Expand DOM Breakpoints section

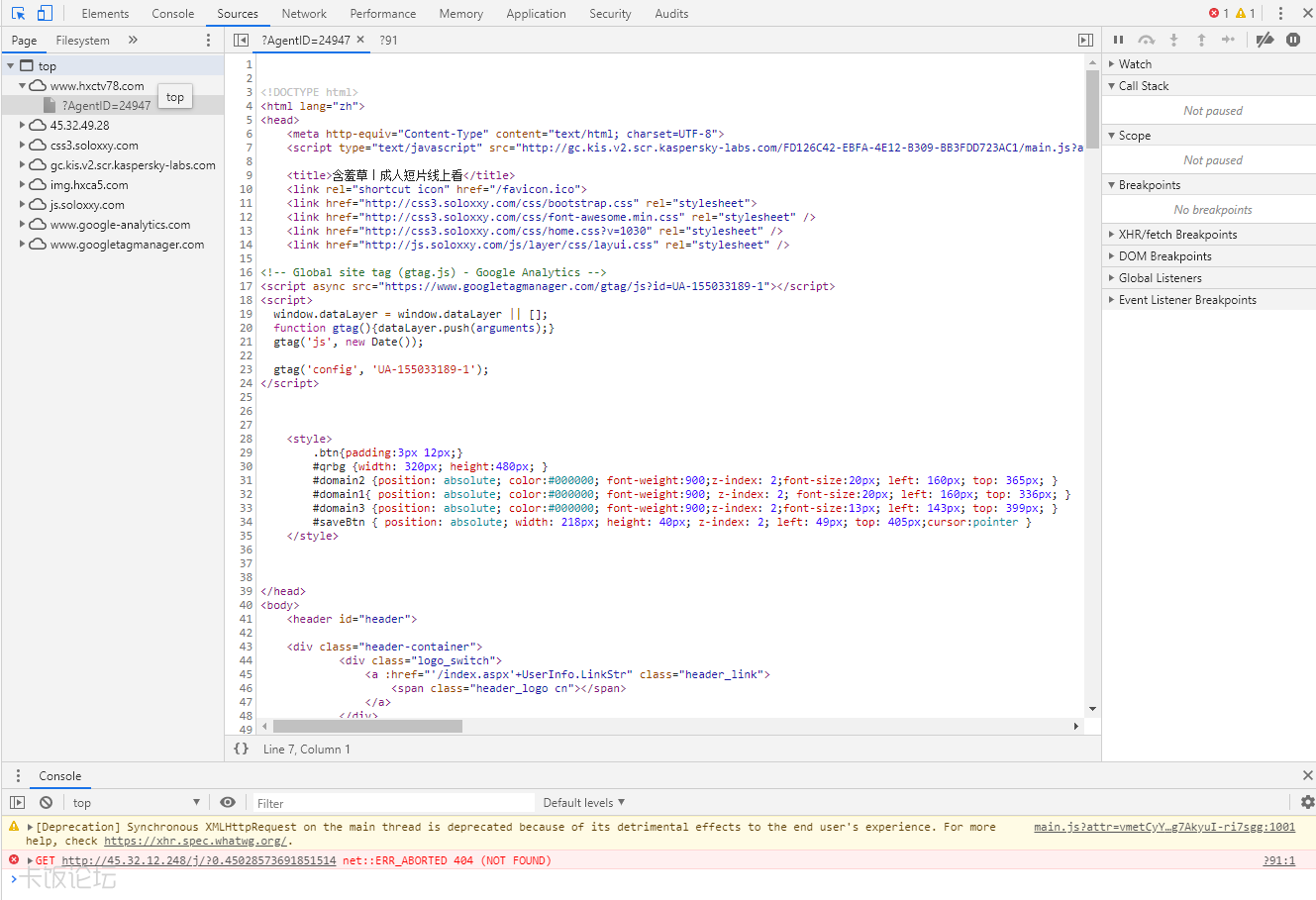click(x=1209, y=255)
